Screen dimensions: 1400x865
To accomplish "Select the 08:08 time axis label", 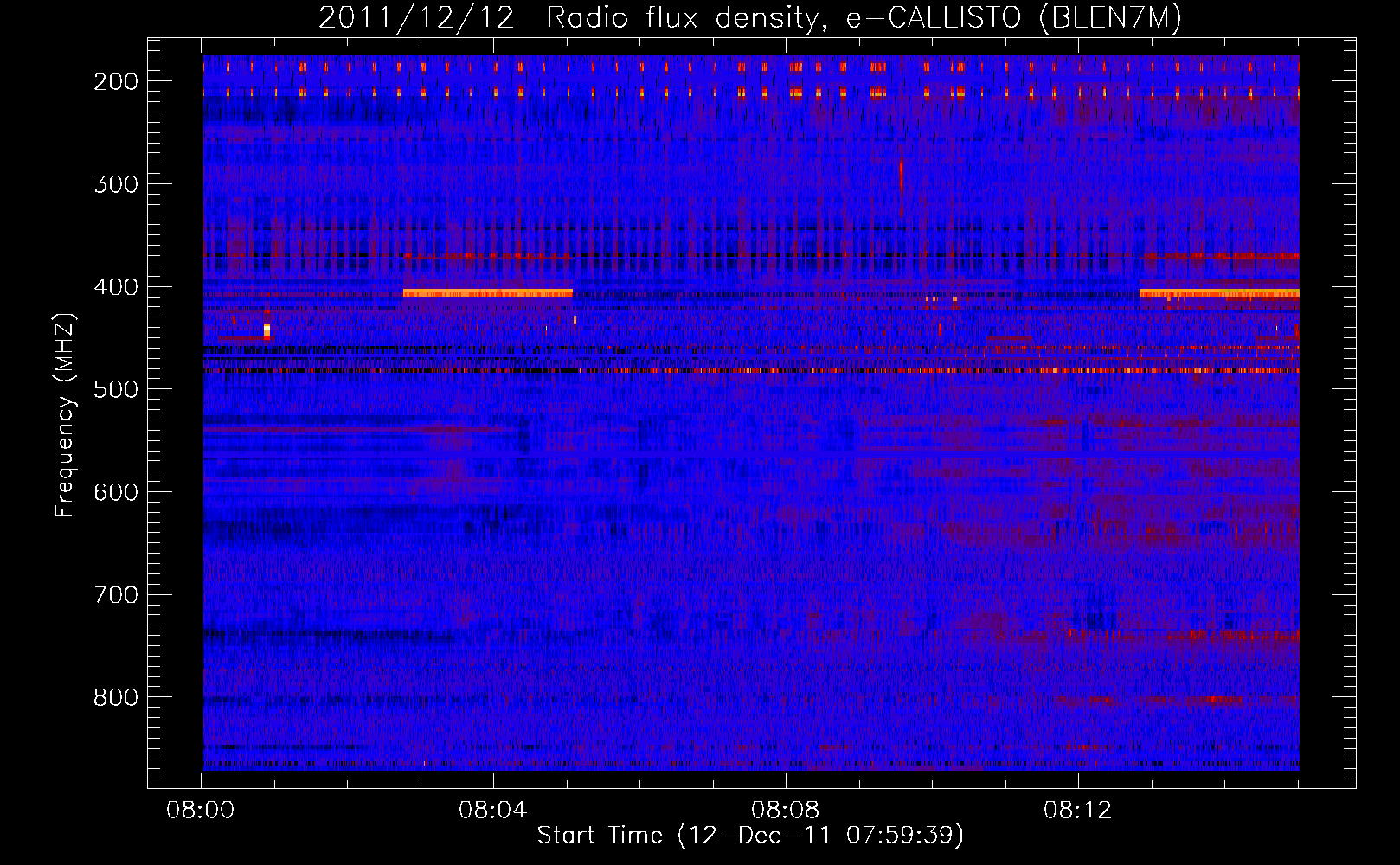I will click(x=786, y=810).
